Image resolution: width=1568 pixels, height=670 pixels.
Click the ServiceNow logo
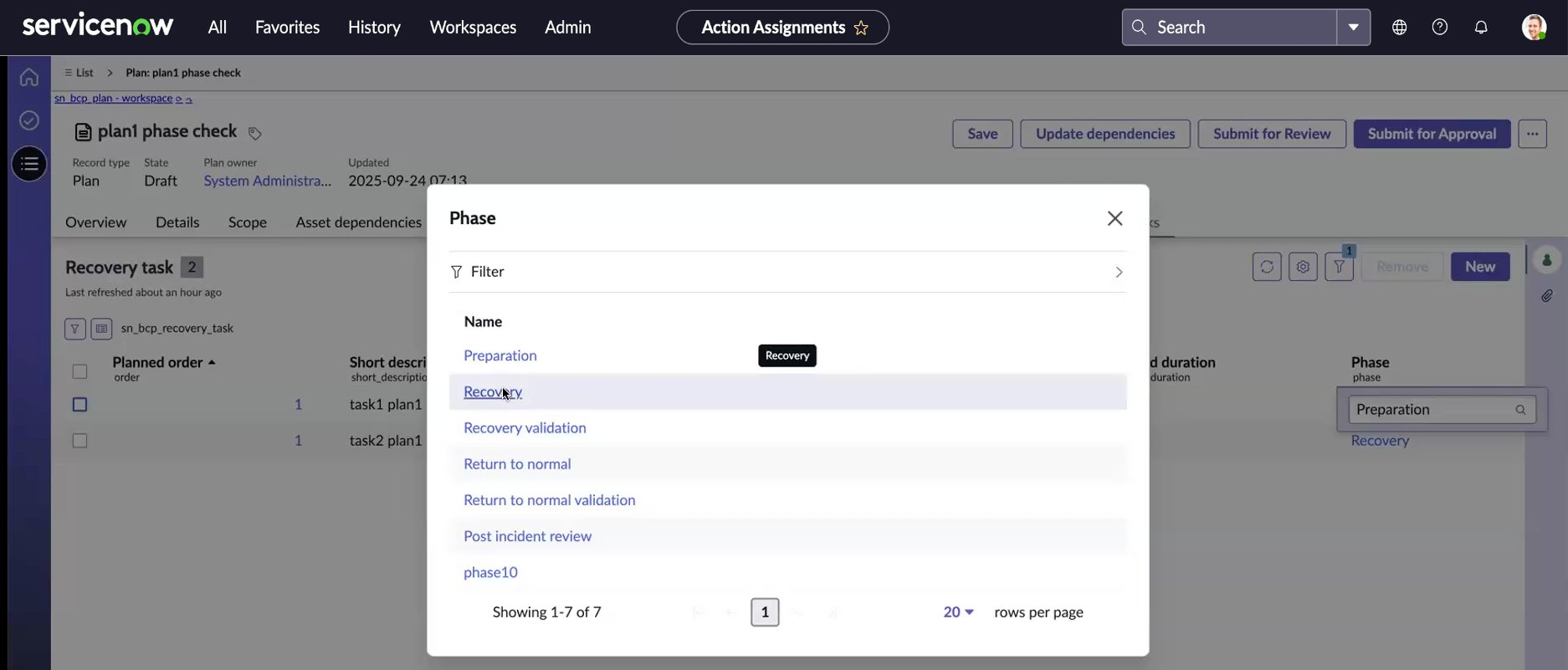click(98, 26)
